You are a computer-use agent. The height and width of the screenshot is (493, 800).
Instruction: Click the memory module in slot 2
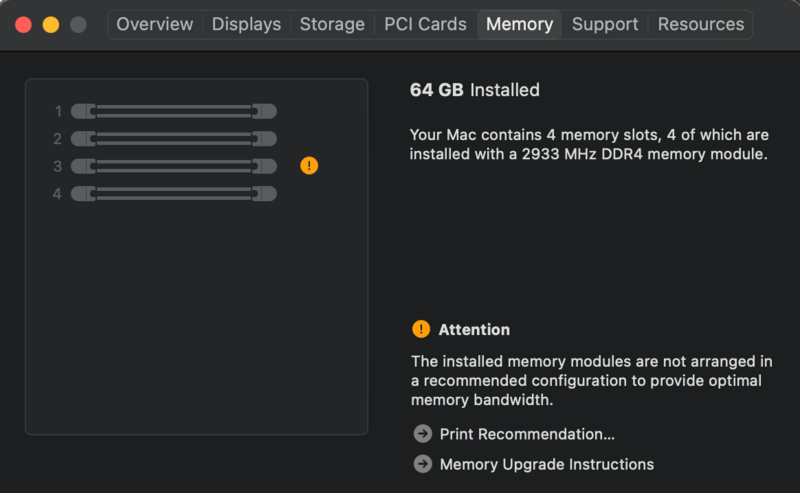174,139
